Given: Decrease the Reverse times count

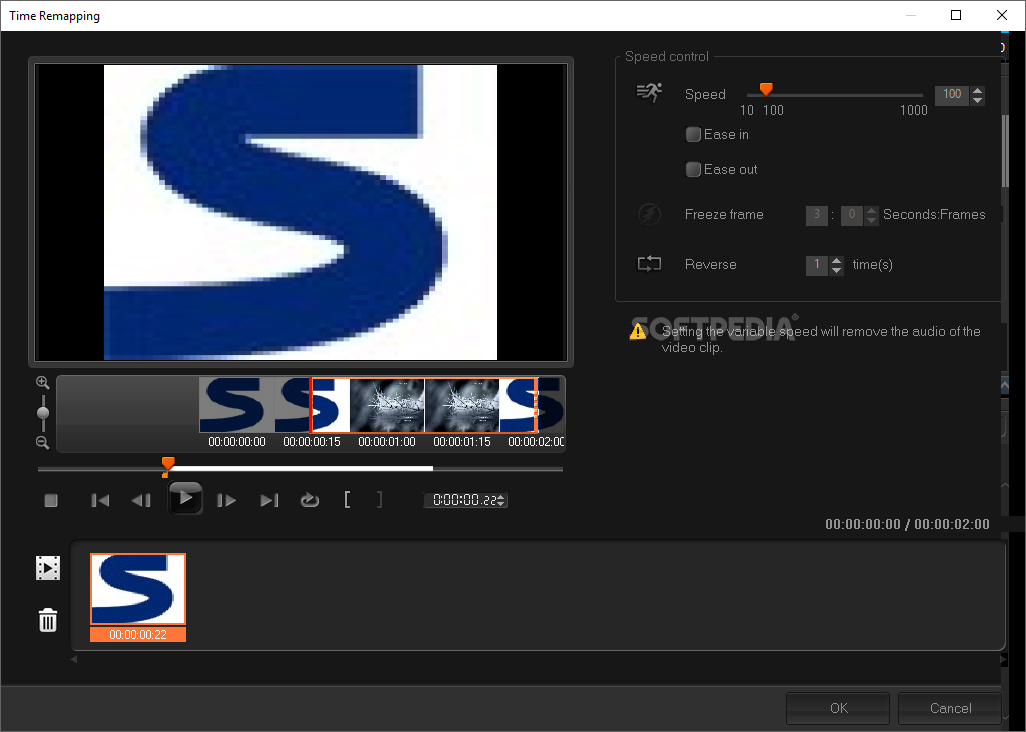Looking at the screenshot, I should pyautogui.click(x=836, y=270).
